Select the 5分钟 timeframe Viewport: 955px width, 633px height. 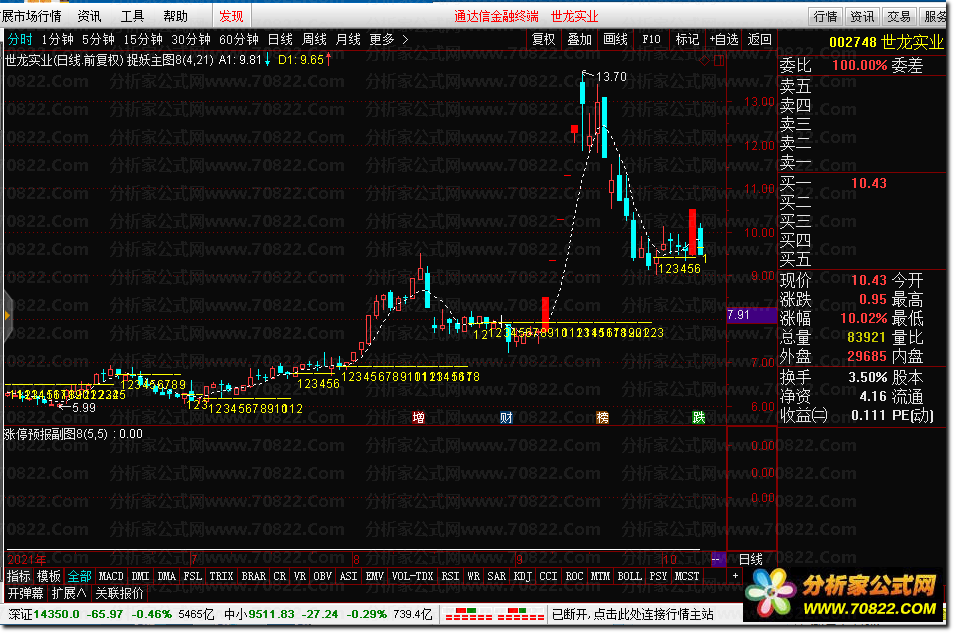click(98, 40)
